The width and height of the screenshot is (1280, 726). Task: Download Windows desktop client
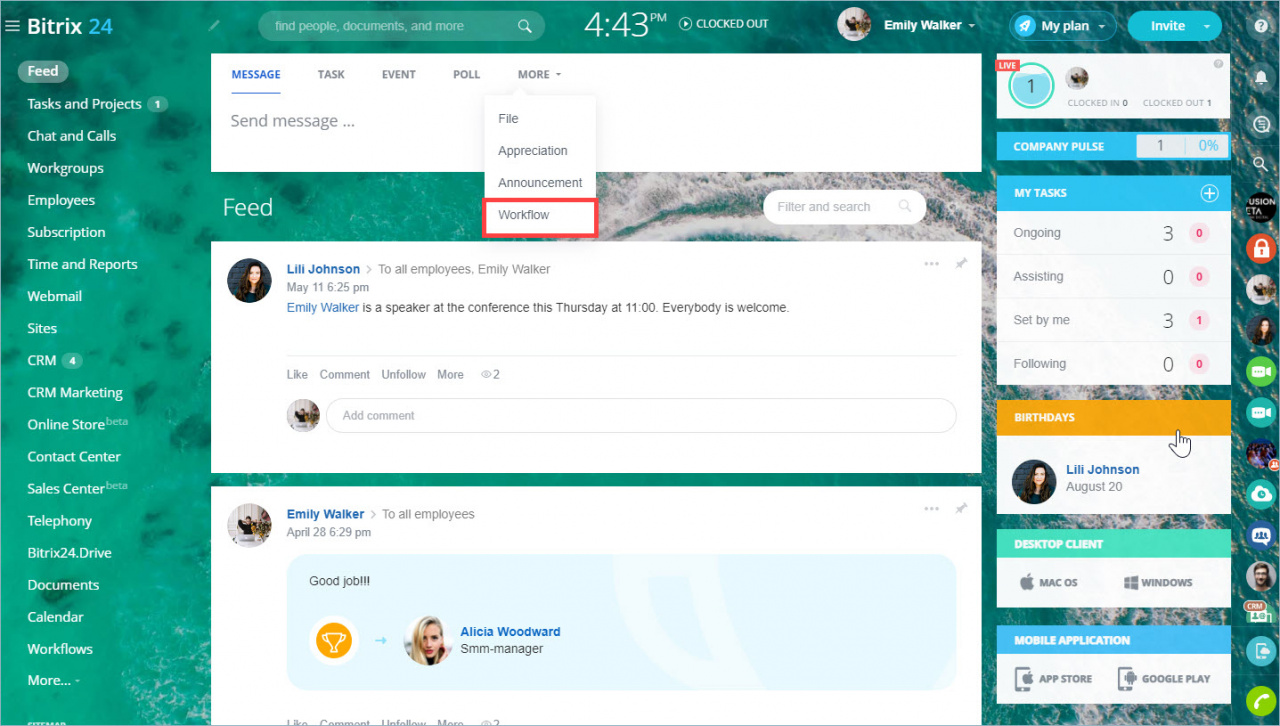click(1158, 582)
